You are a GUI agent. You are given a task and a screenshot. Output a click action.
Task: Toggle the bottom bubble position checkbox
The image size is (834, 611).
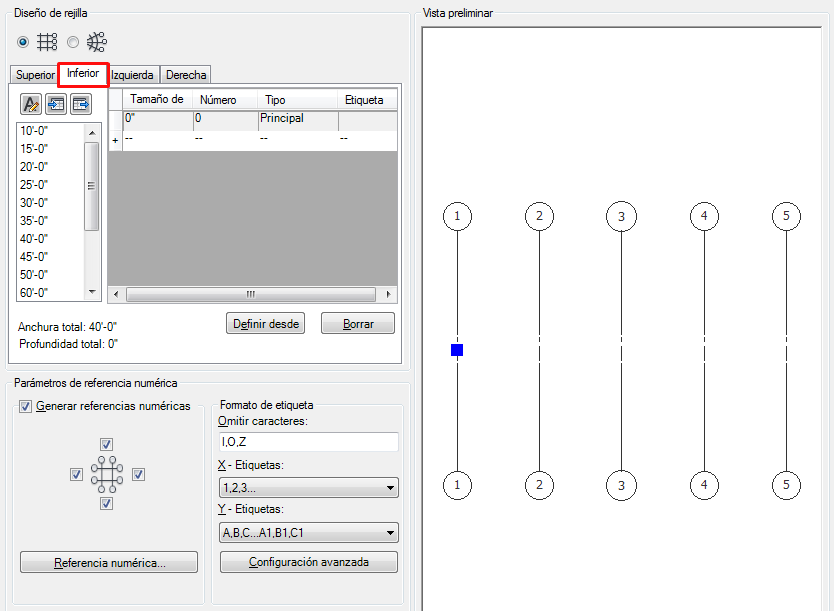point(106,504)
